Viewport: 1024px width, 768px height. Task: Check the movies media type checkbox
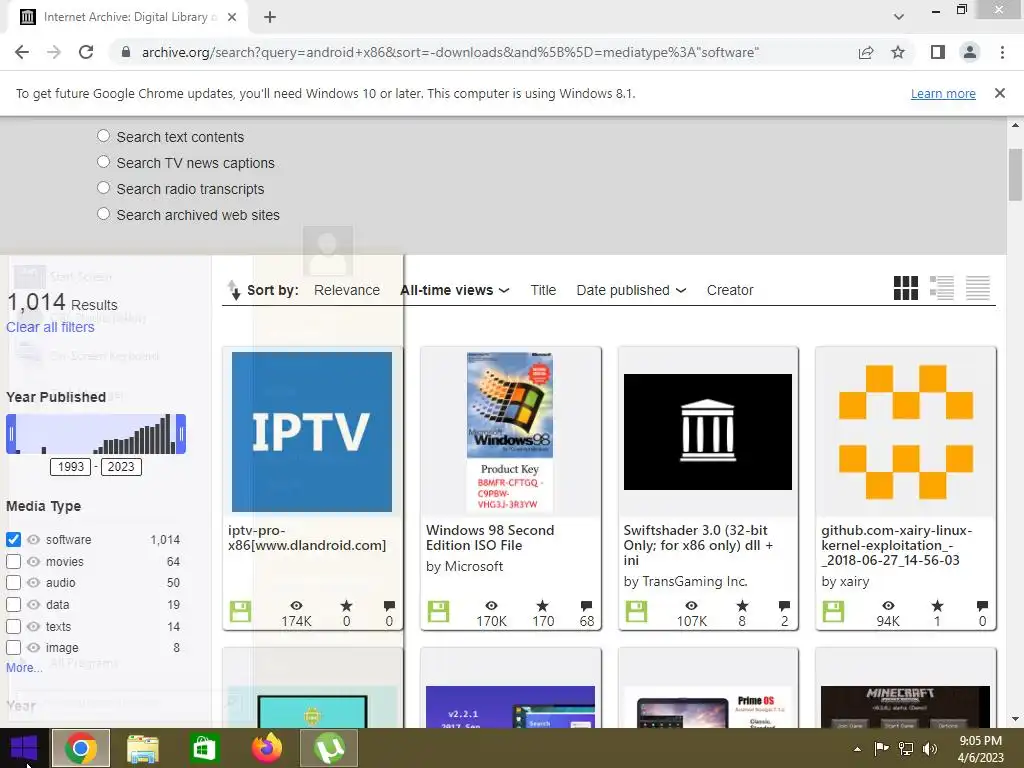click(13, 561)
